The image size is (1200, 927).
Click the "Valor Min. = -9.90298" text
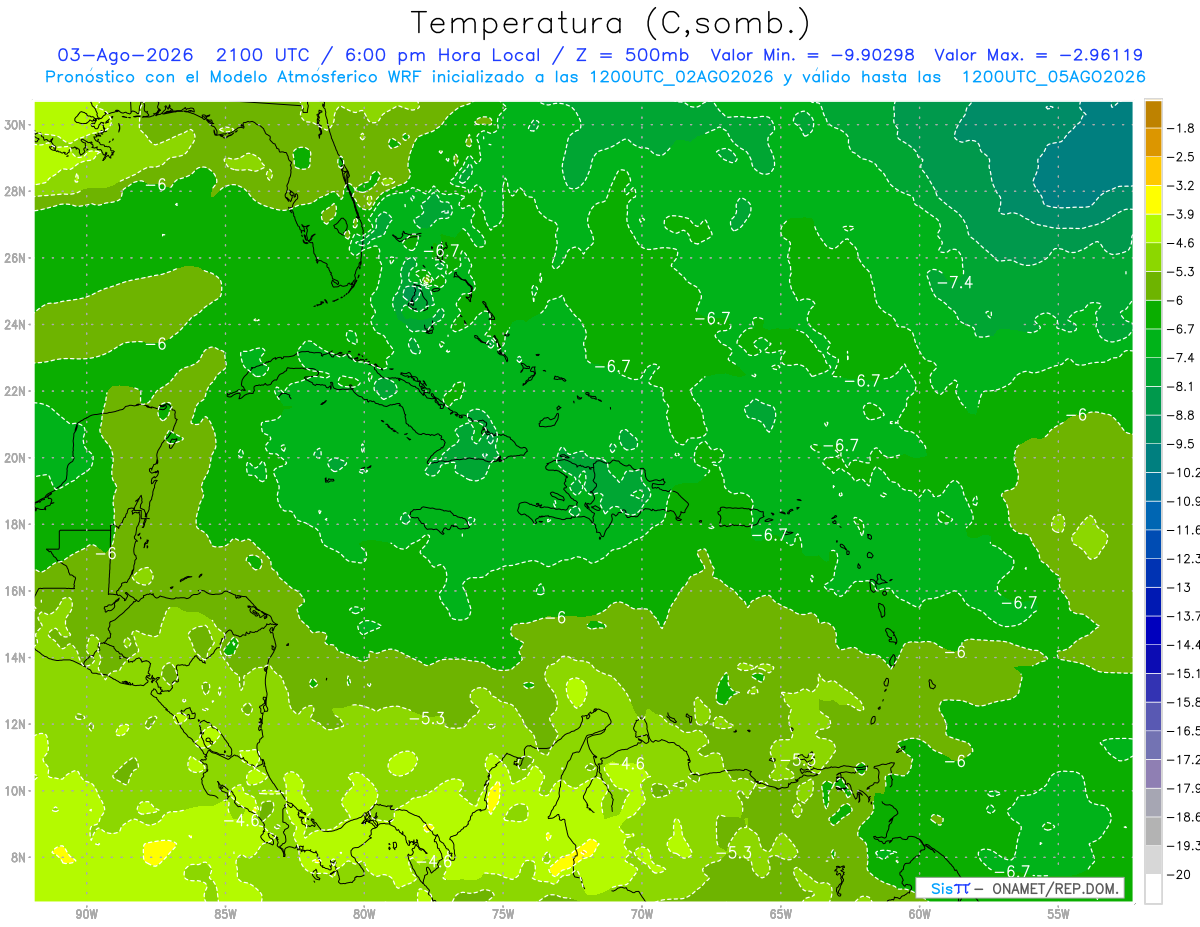(813, 55)
